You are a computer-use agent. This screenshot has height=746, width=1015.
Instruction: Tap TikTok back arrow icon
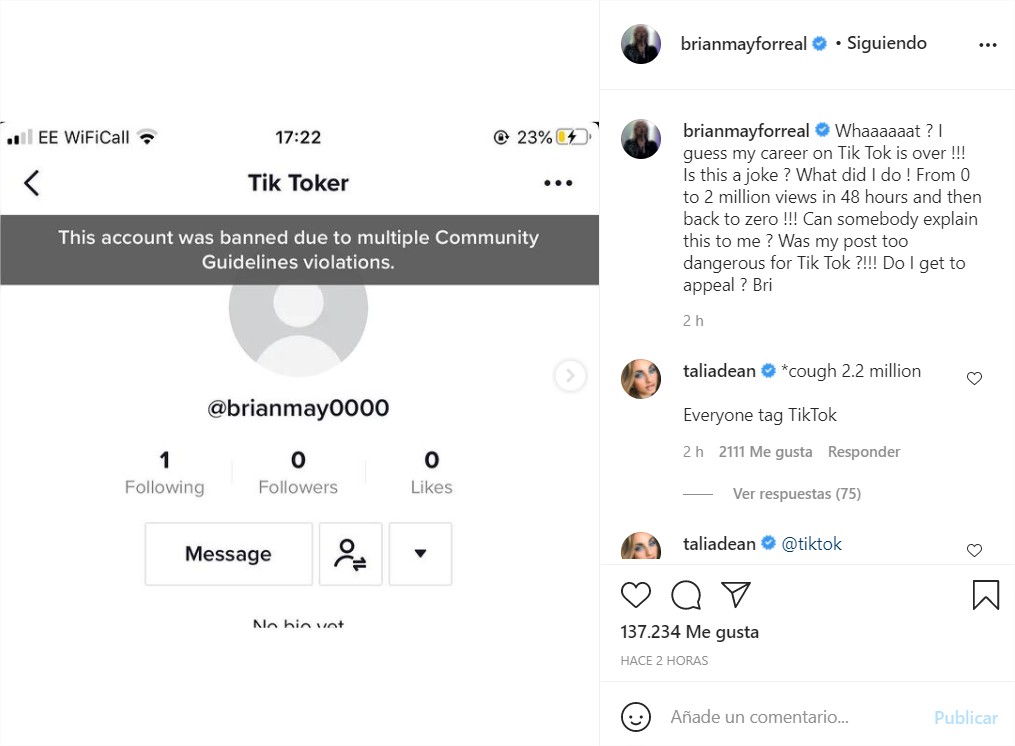pos(32,183)
